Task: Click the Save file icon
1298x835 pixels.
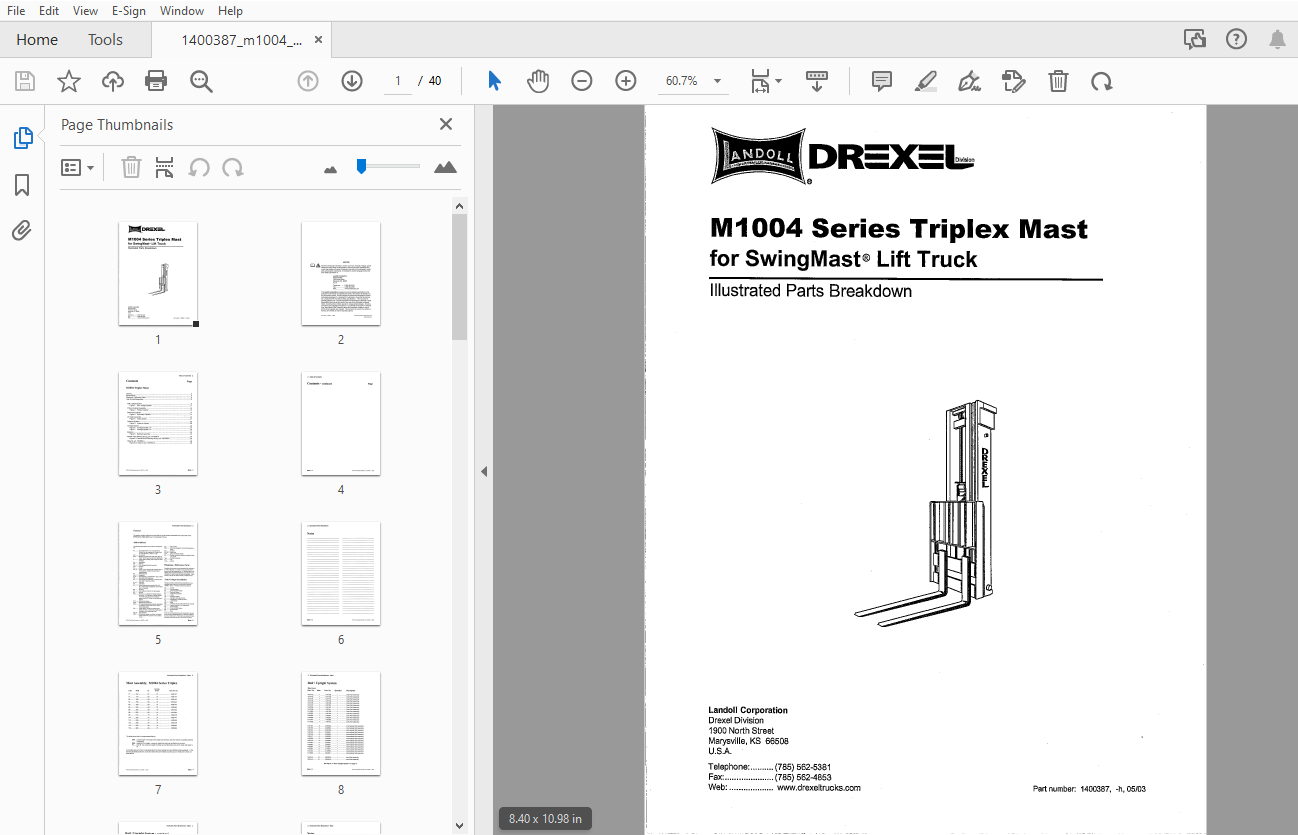Action: tap(25, 81)
